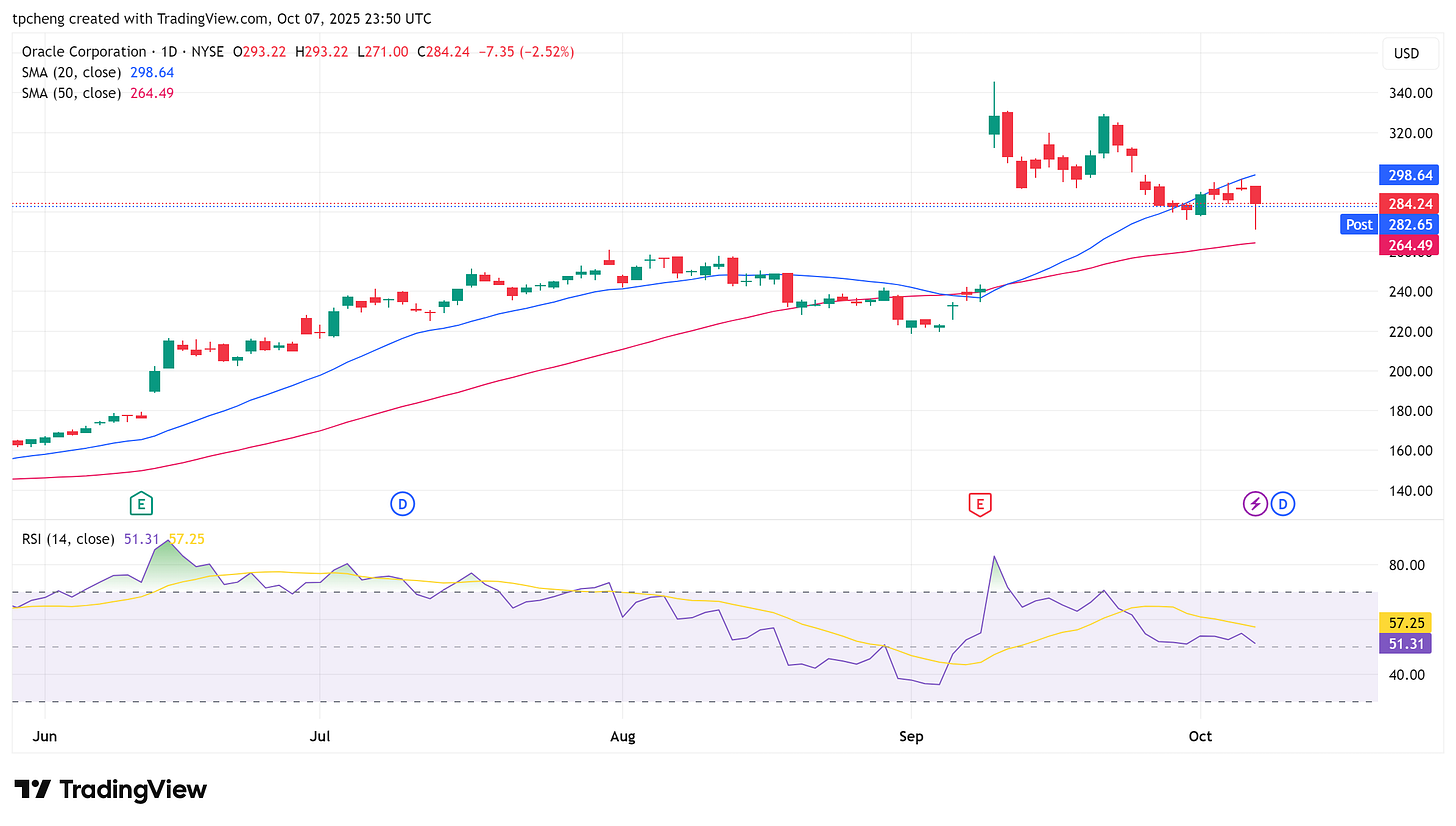This screenshot has width=1456, height=826.
Task: Click the Post market label
Action: pyautogui.click(x=1359, y=224)
